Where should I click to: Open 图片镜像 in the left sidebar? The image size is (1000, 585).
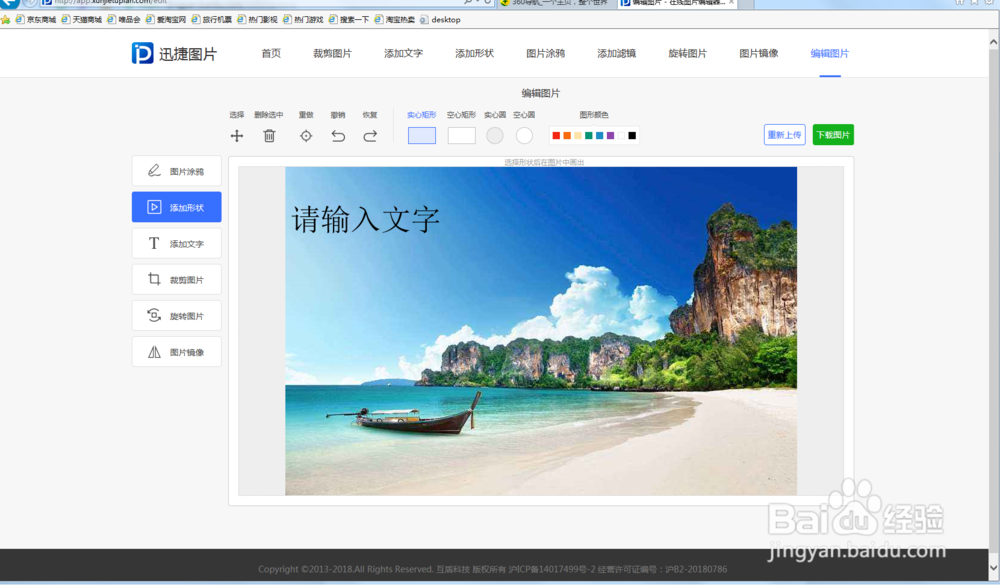click(177, 352)
